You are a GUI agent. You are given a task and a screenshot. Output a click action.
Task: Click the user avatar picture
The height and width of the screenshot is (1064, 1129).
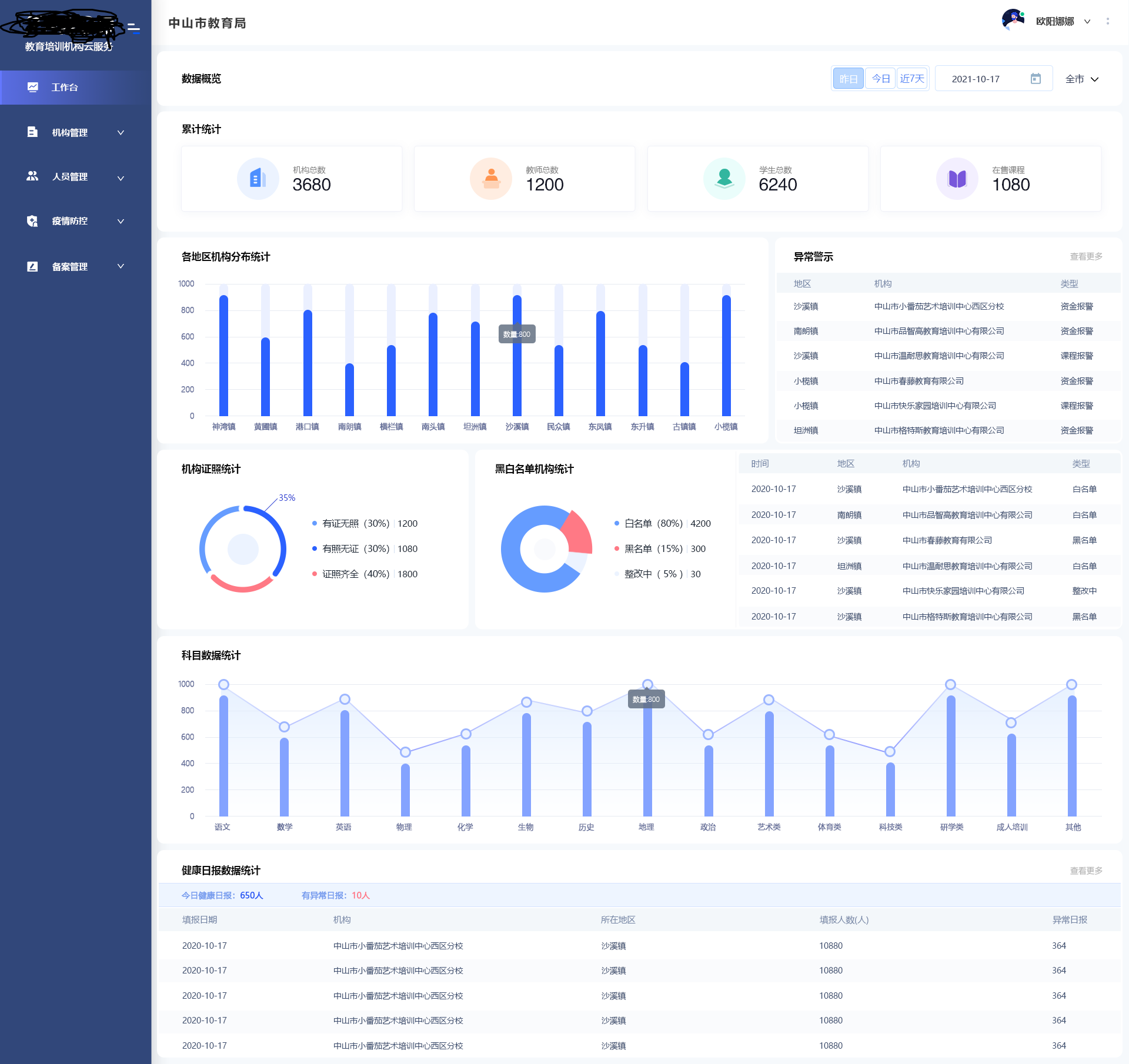coord(1013,19)
